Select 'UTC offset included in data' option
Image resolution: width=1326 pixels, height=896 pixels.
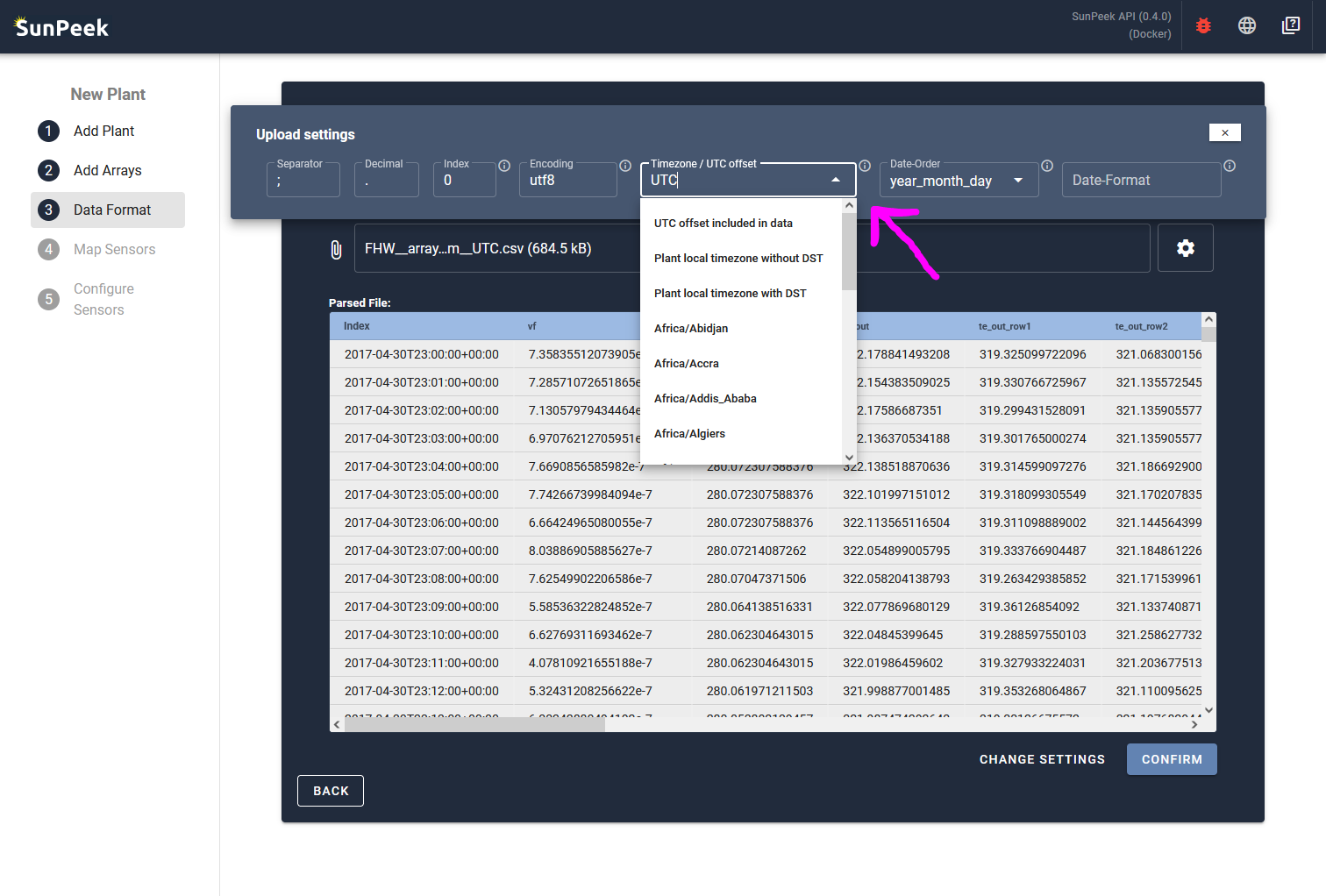pos(742,223)
